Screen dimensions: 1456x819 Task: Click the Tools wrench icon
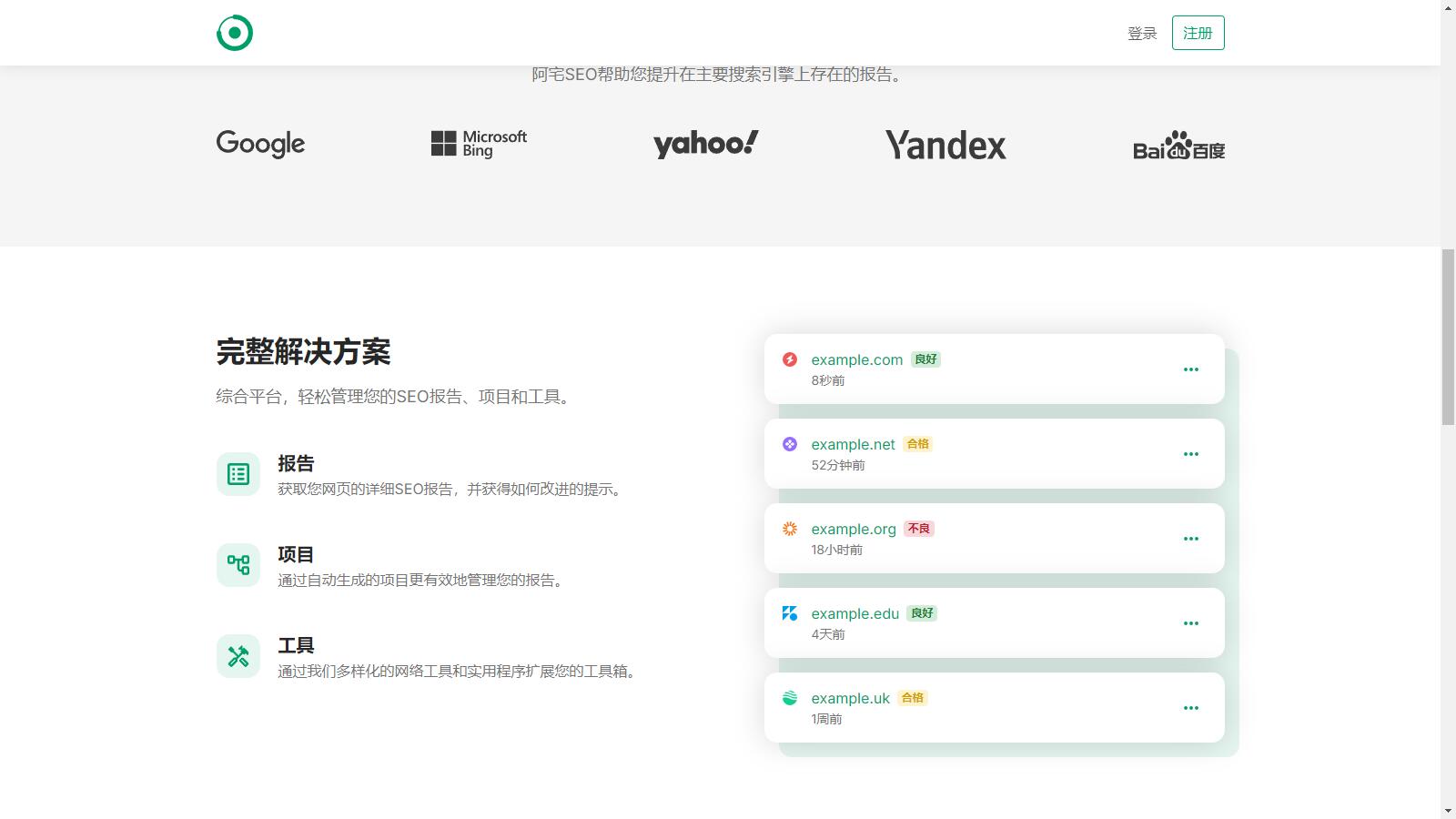(238, 656)
